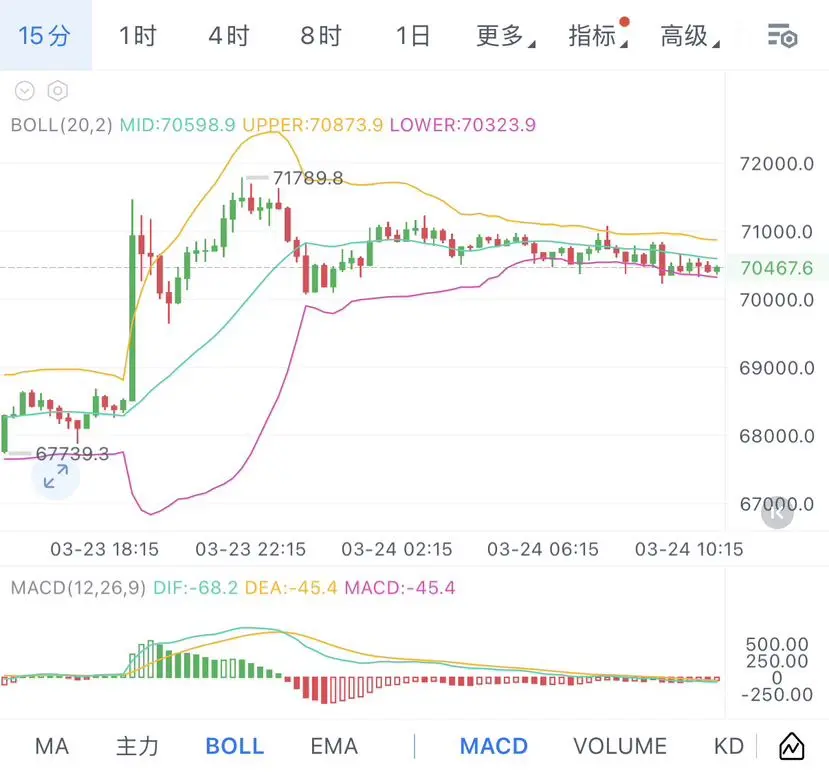829x773 pixels.
Task: Tap the MID:70598.9 value
Action: pos(177,125)
